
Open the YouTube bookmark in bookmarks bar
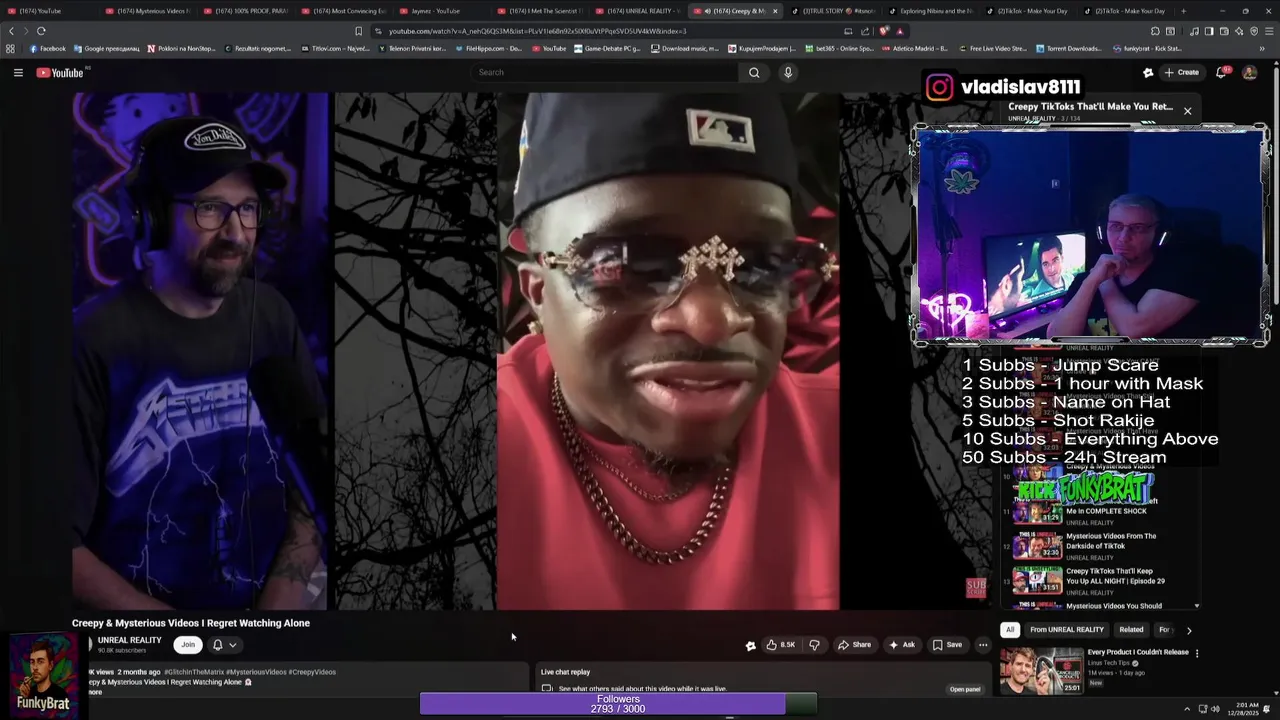tap(549, 48)
